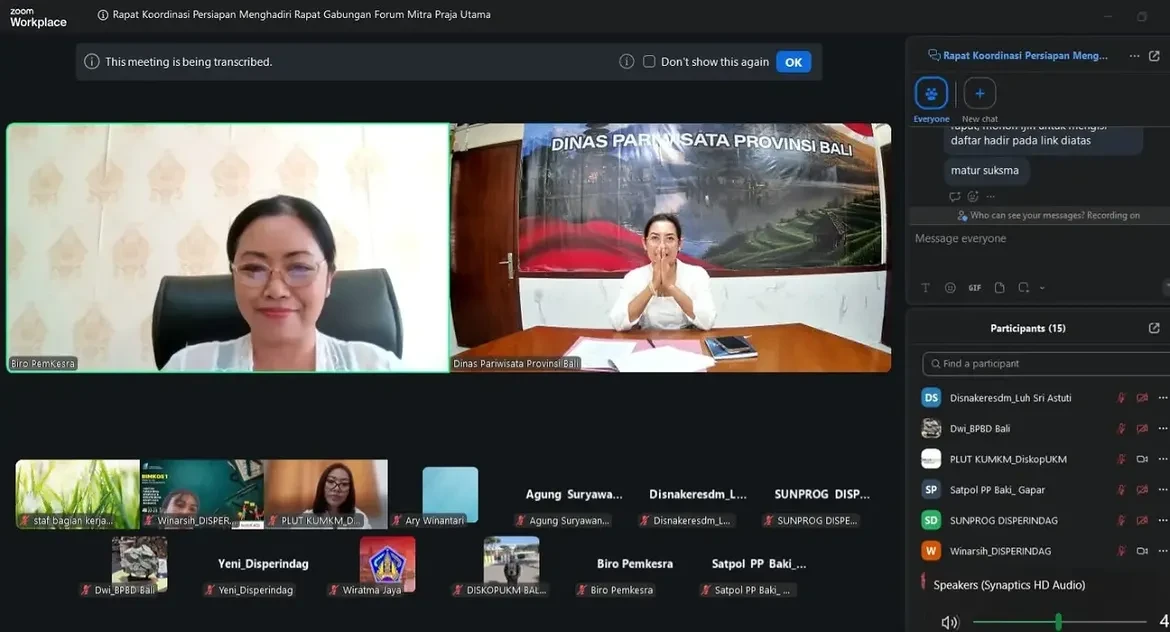Viewport: 1170px width, 632px height.
Task: Start a New chat with the plus button
Action: coord(980,94)
